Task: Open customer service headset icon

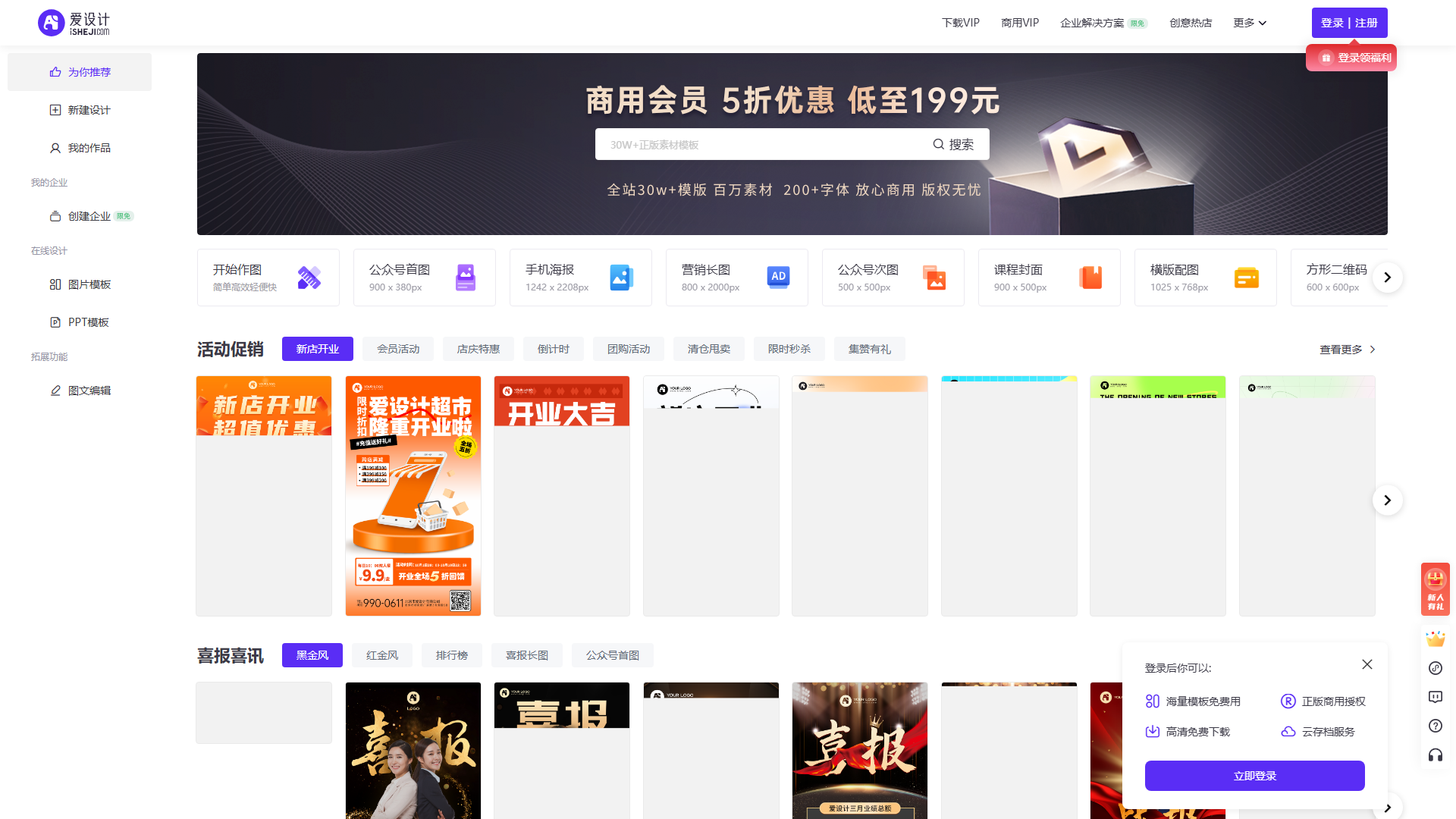Action: pyautogui.click(x=1436, y=755)
